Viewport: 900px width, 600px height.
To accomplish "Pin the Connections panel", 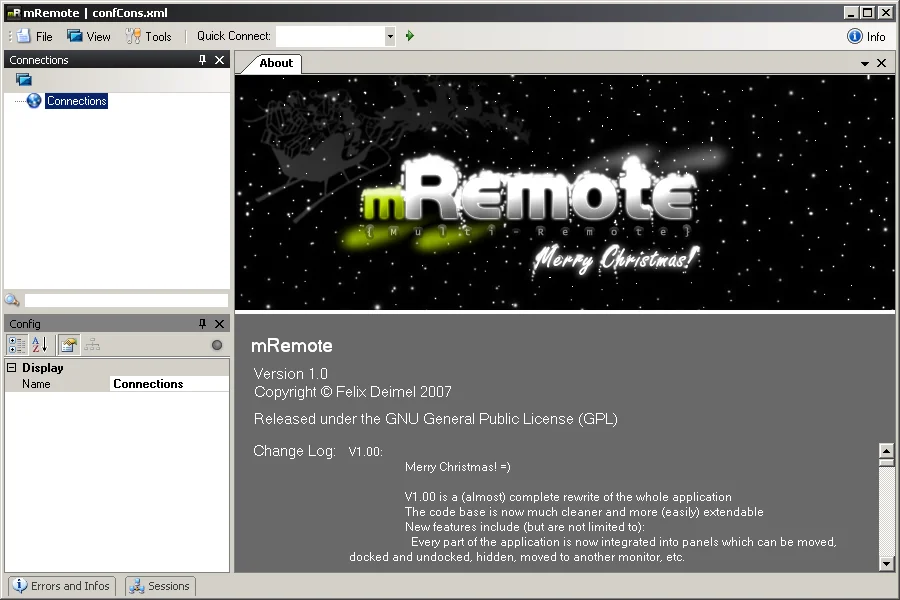I will (x=202, y=60).
